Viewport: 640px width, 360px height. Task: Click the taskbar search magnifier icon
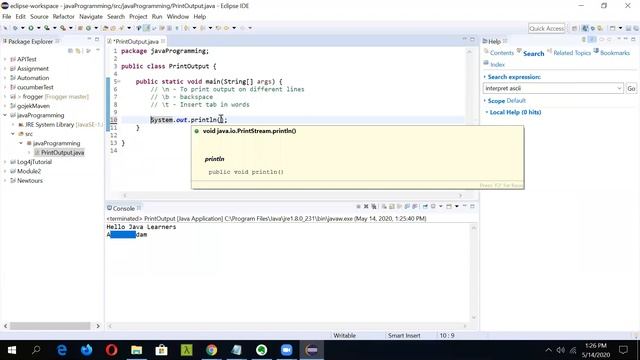coord(36,350)
